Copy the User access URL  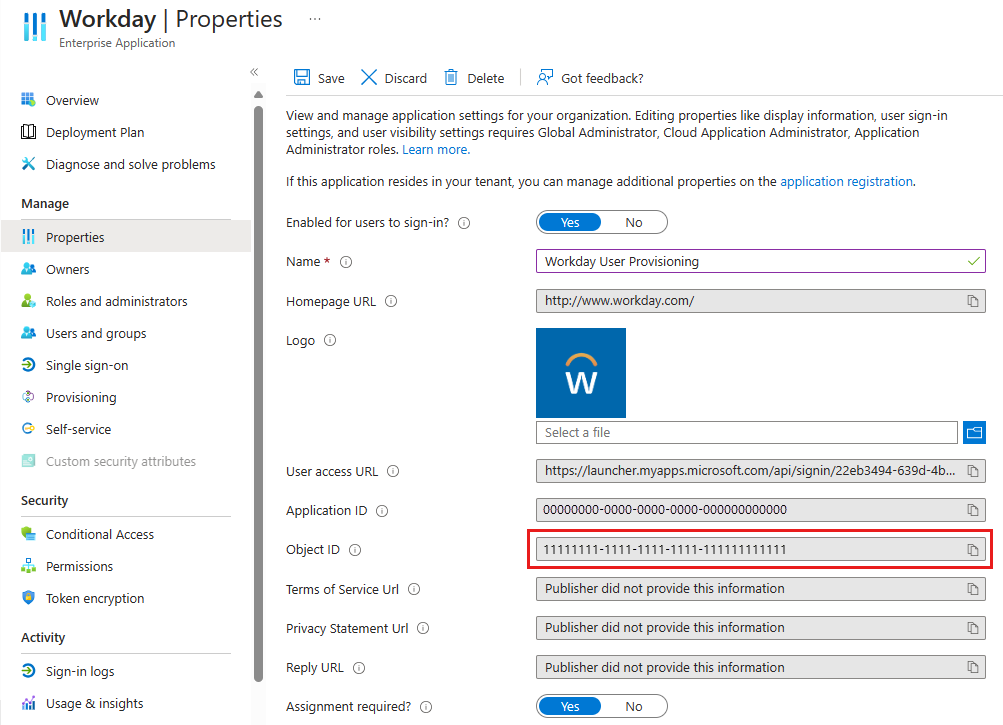(x=973, y=471)
